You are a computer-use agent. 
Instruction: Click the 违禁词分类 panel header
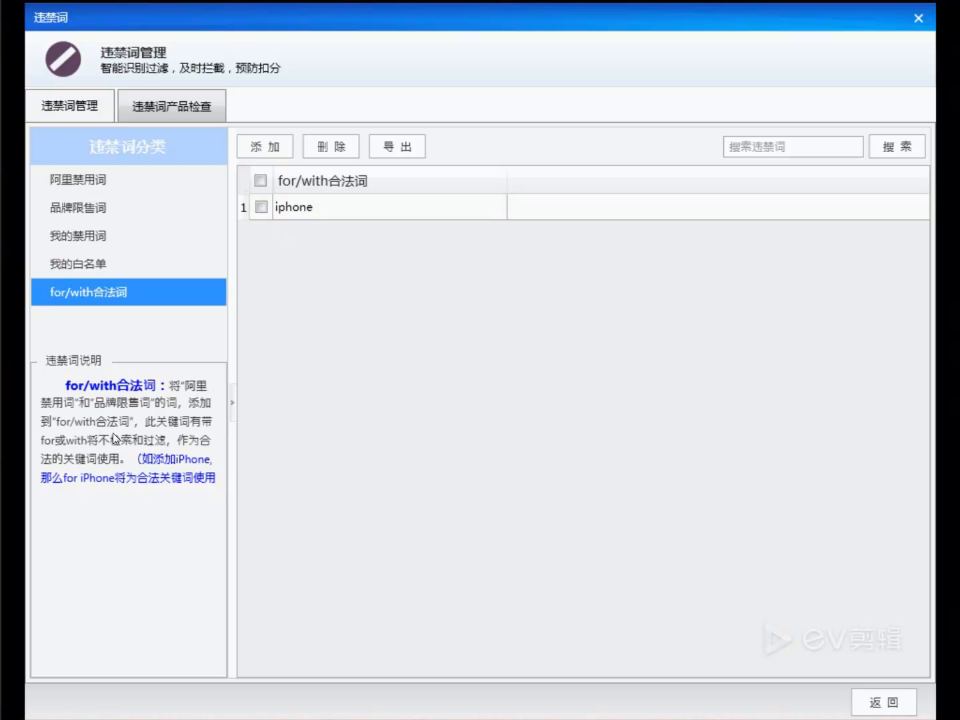pyautogui.click(x=129, y=147)
